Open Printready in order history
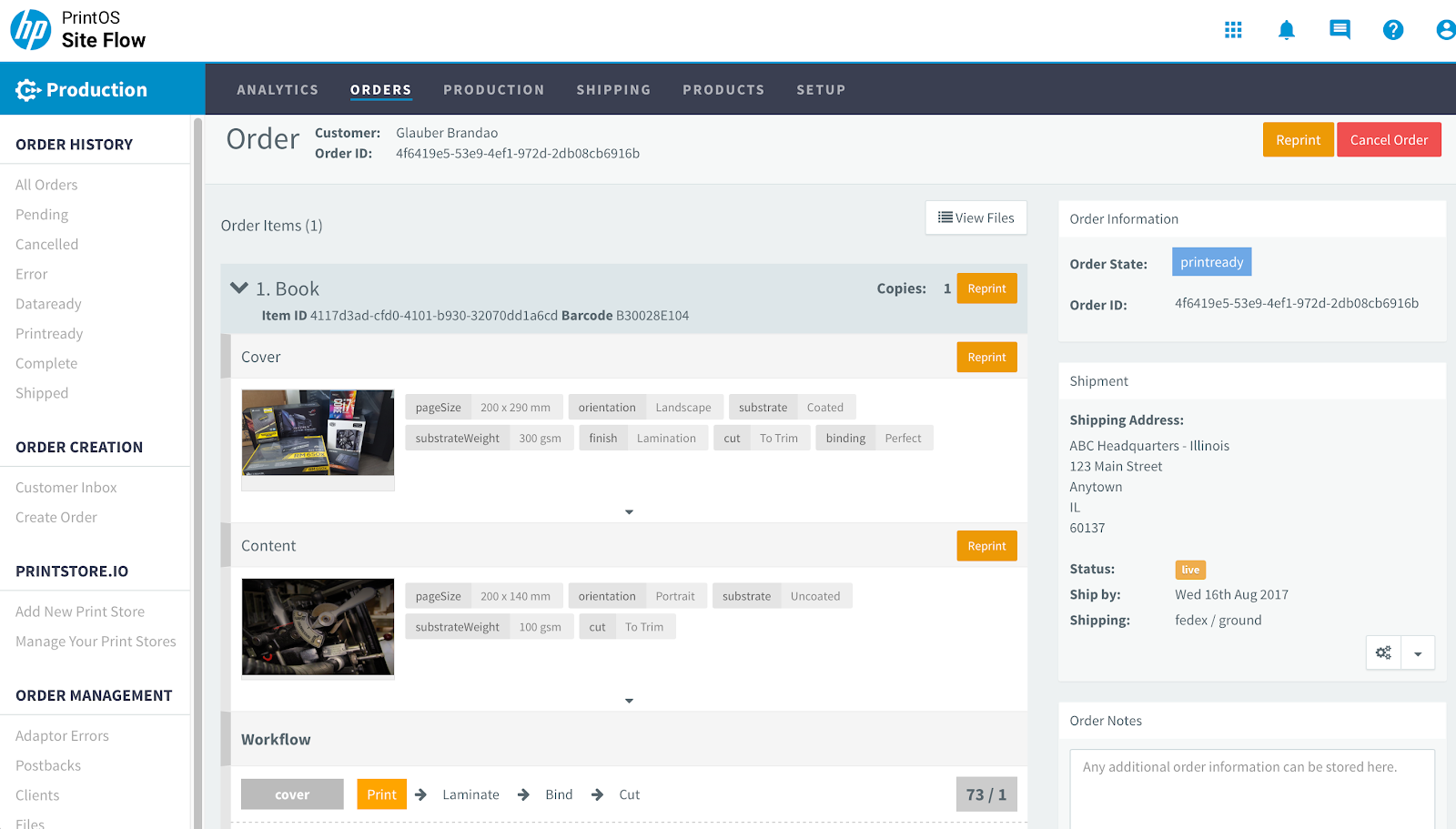Viewport: 1456px width, 829px height. coord(49,334)
